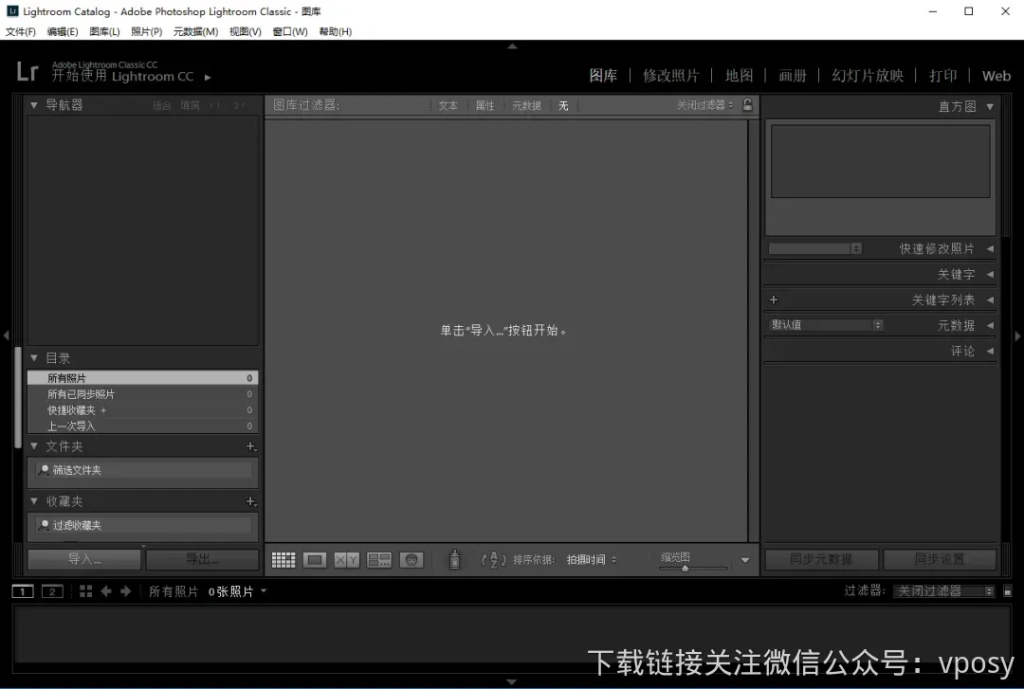Select main window display button 1
This screenshot has width=1024, height=689.
(x=22, y=592)
